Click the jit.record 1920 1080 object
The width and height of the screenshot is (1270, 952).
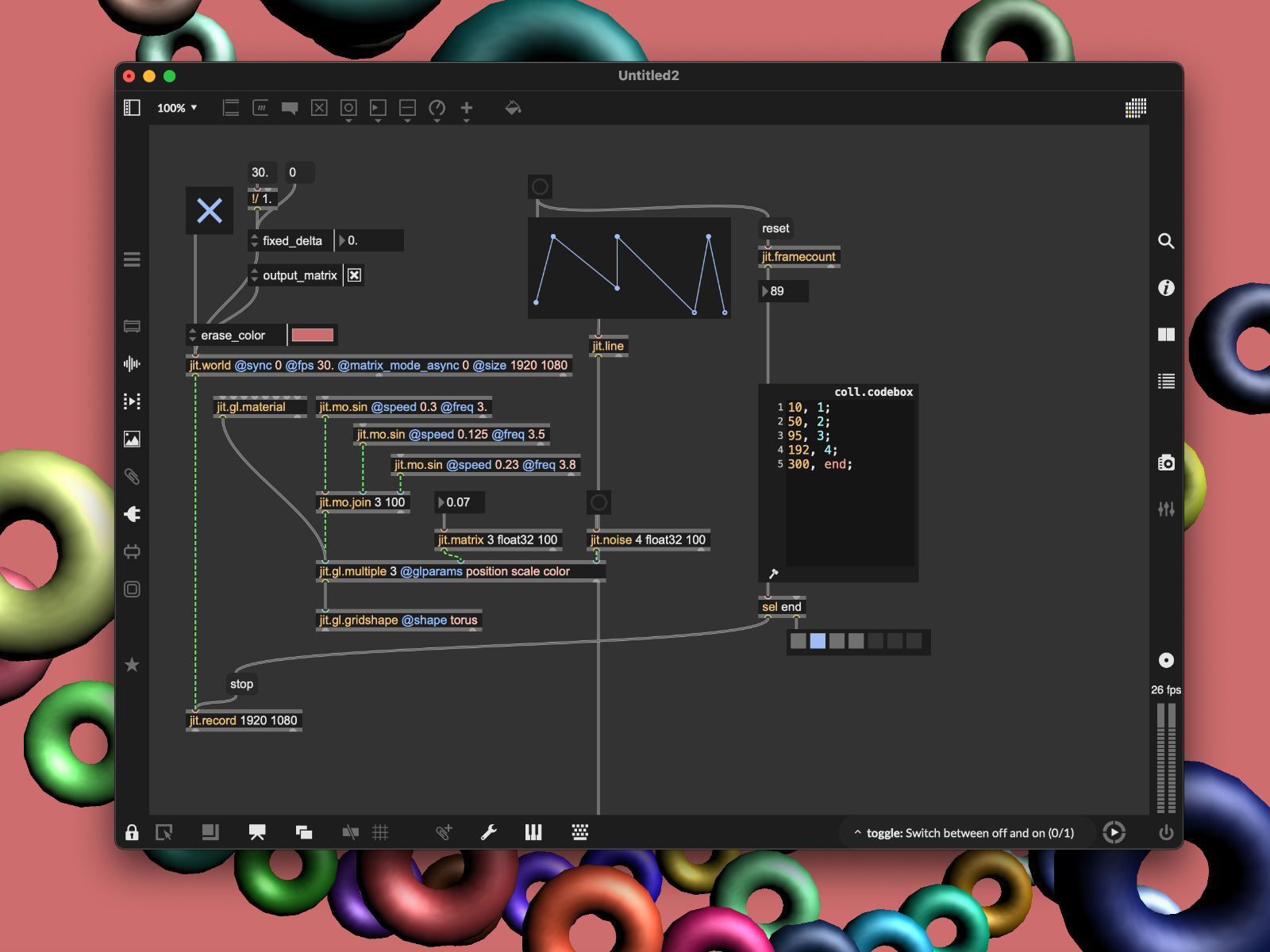click(x=244, y=720)
